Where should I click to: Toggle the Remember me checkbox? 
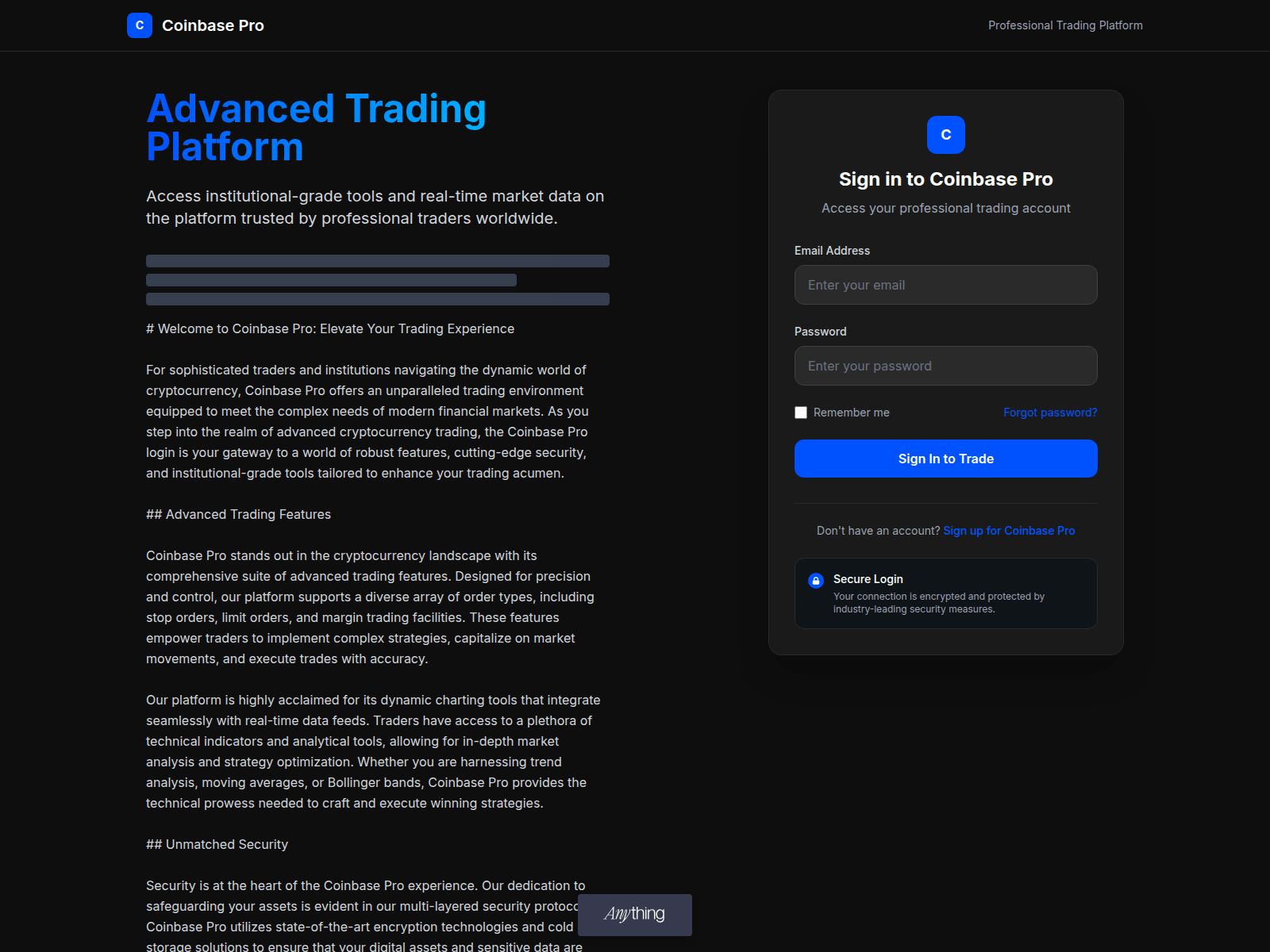pyautogui.click(x=801, y=413)
